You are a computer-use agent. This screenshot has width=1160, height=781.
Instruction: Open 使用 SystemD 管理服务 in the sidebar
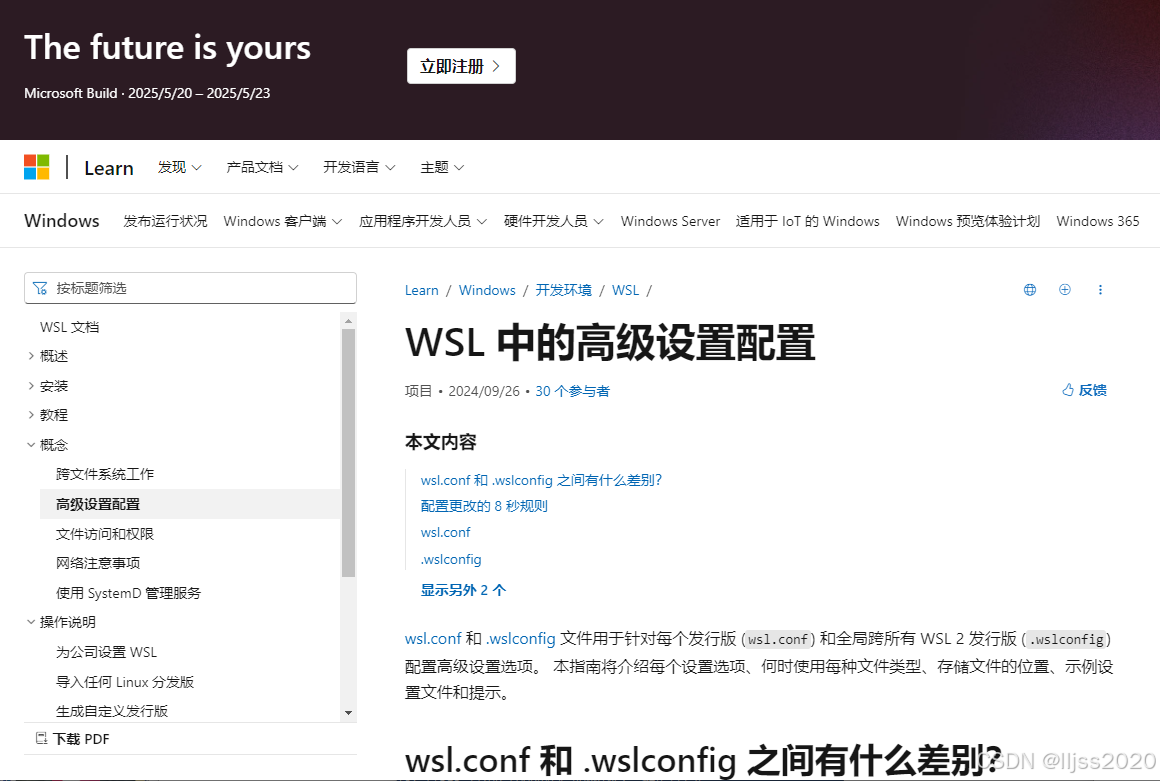[128, 592]
